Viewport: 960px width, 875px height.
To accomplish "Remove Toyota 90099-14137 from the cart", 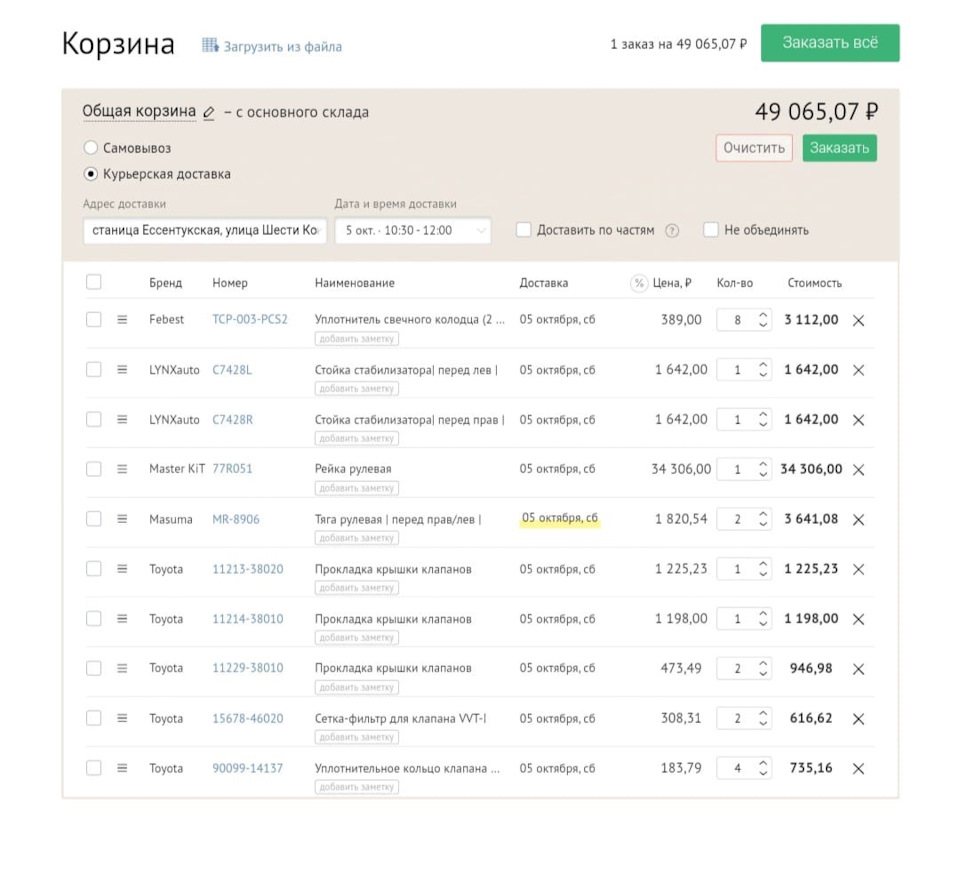I will click(858, 769).
